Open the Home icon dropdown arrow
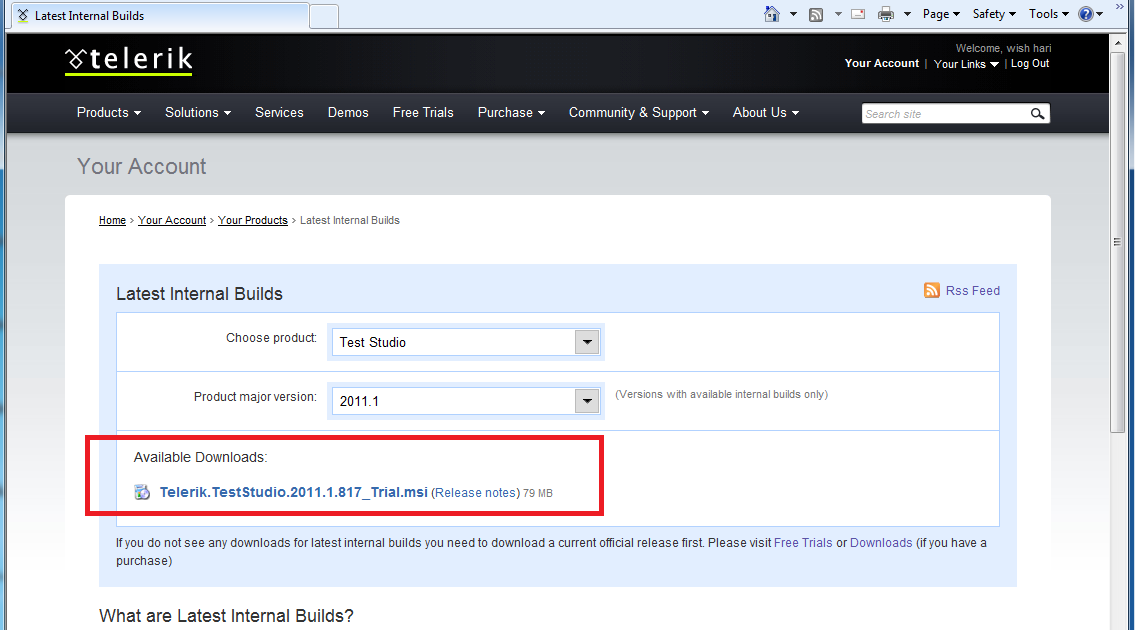 pyautogui.click(x=793, y=14)
